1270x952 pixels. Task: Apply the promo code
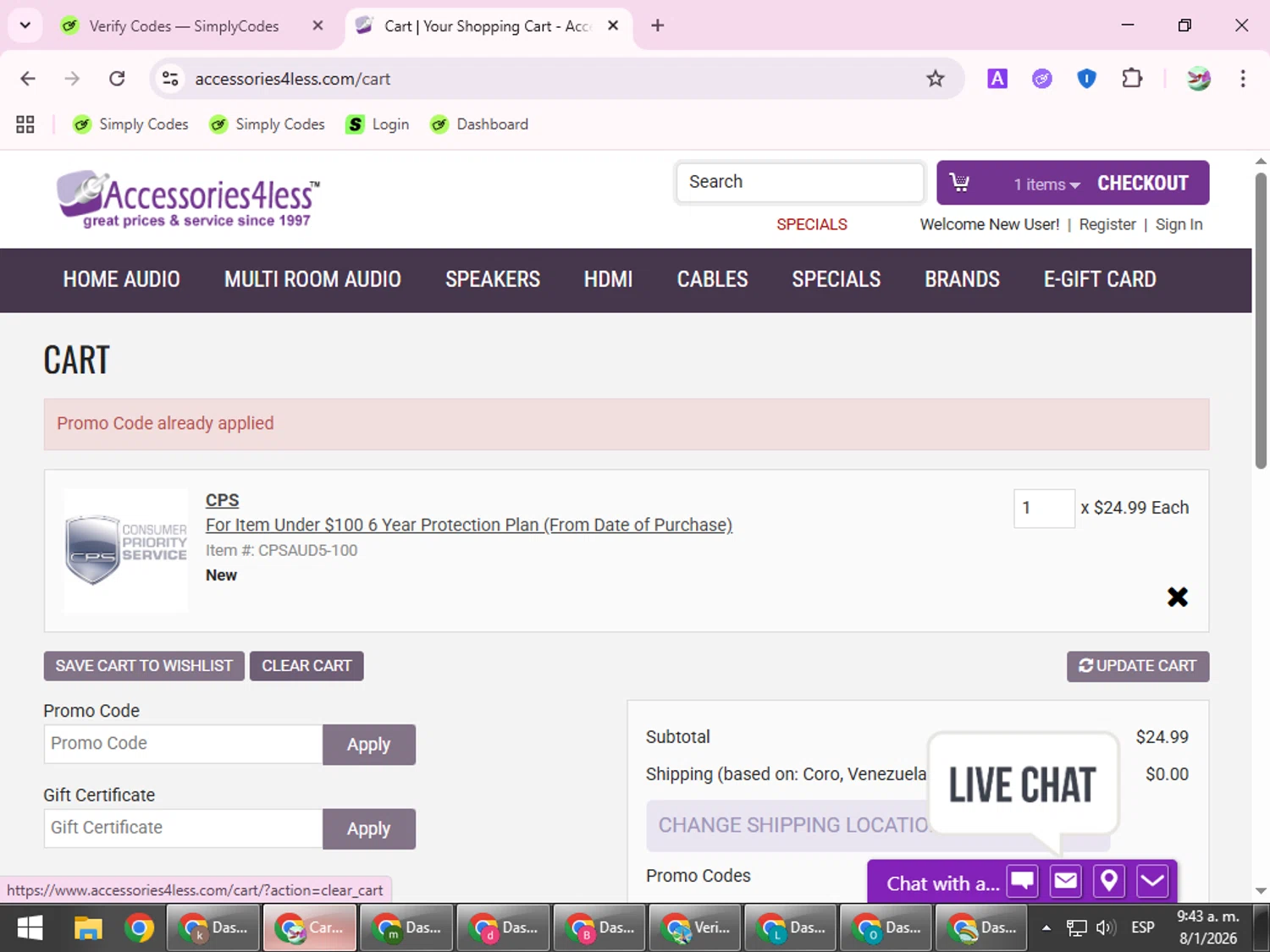(368, 745)
